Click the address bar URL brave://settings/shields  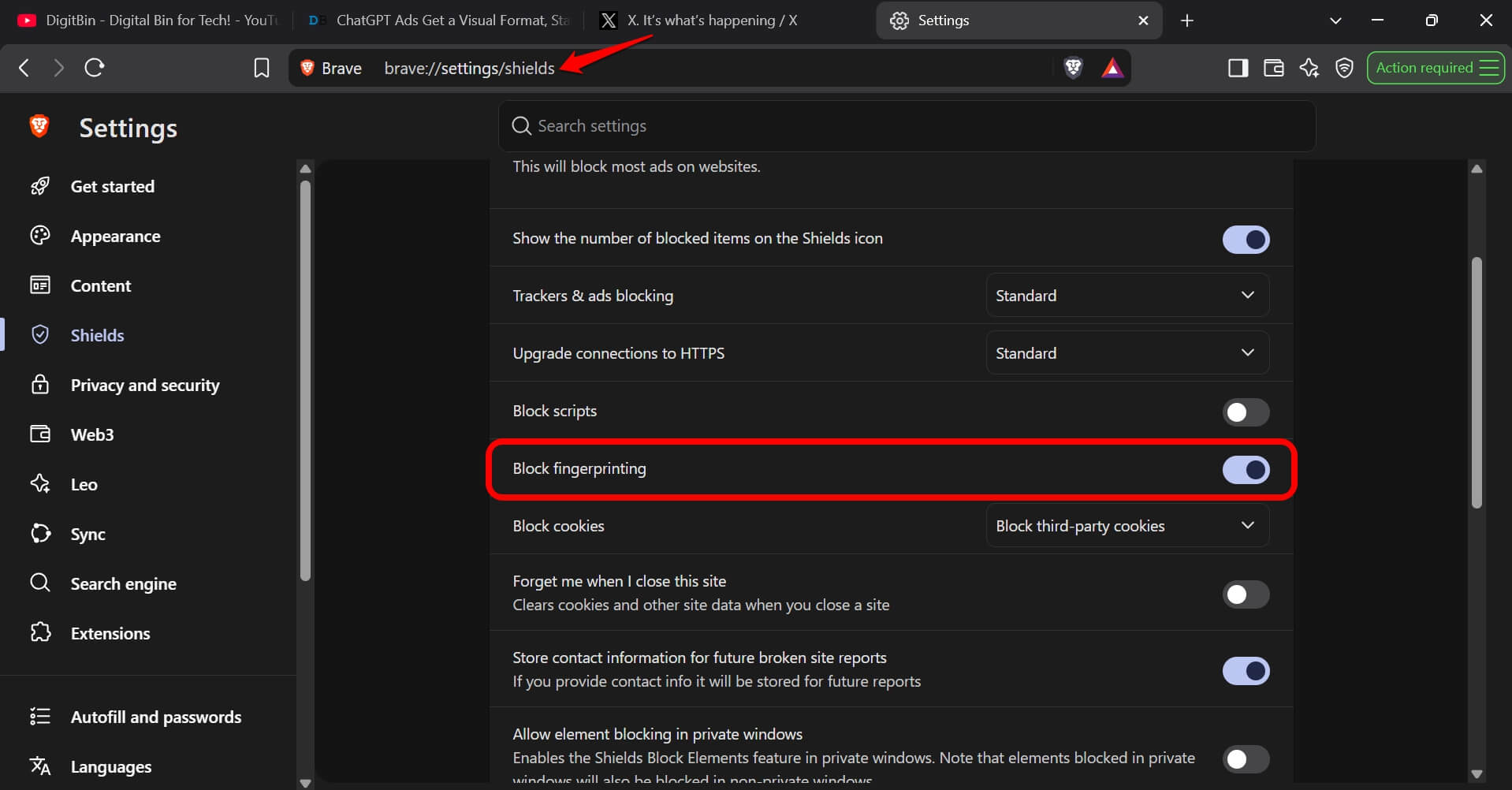pos(469,69)
